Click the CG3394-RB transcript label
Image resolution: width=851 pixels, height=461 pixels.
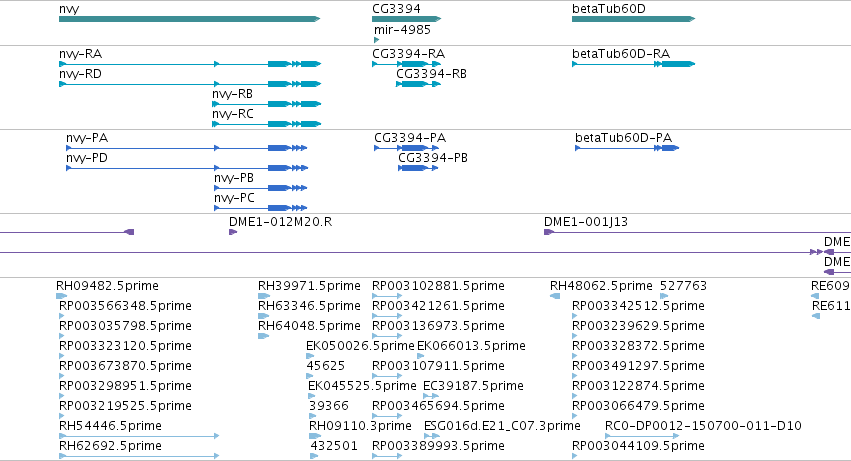431,74
